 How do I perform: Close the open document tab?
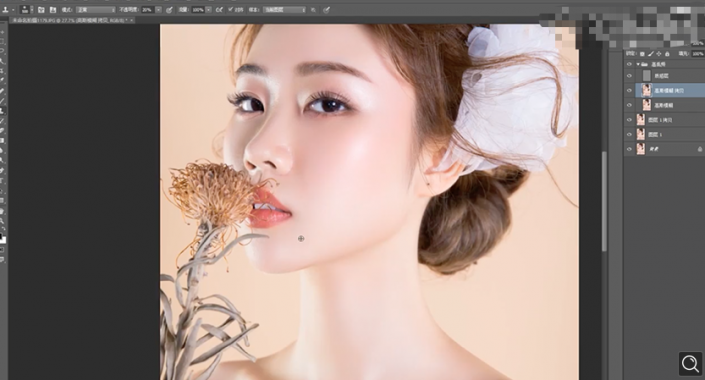pyautogui.click(x=131, y=20)
